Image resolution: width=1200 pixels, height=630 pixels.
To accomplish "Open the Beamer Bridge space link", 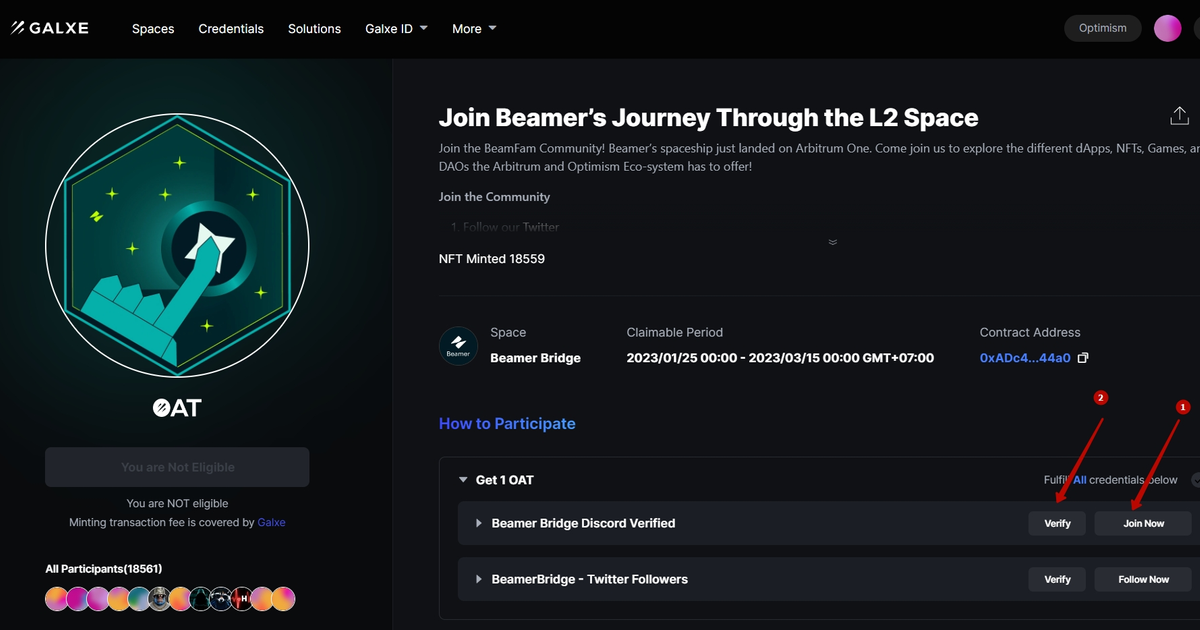I will pos(535,358).
